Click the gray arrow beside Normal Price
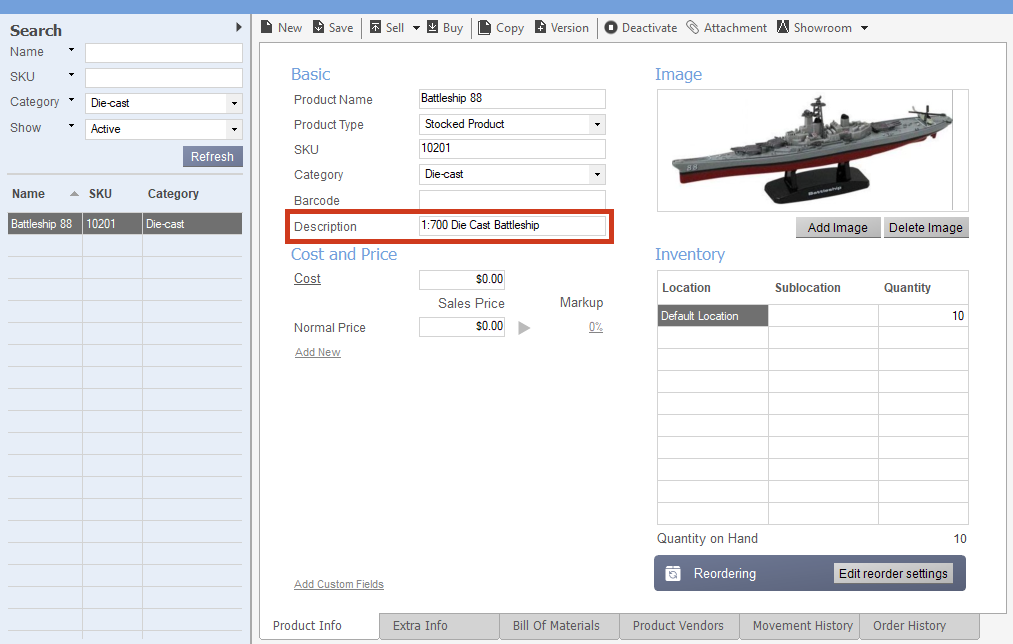Screen dimensions: 1013x644 pyautogui.click(x=524, y=328)
